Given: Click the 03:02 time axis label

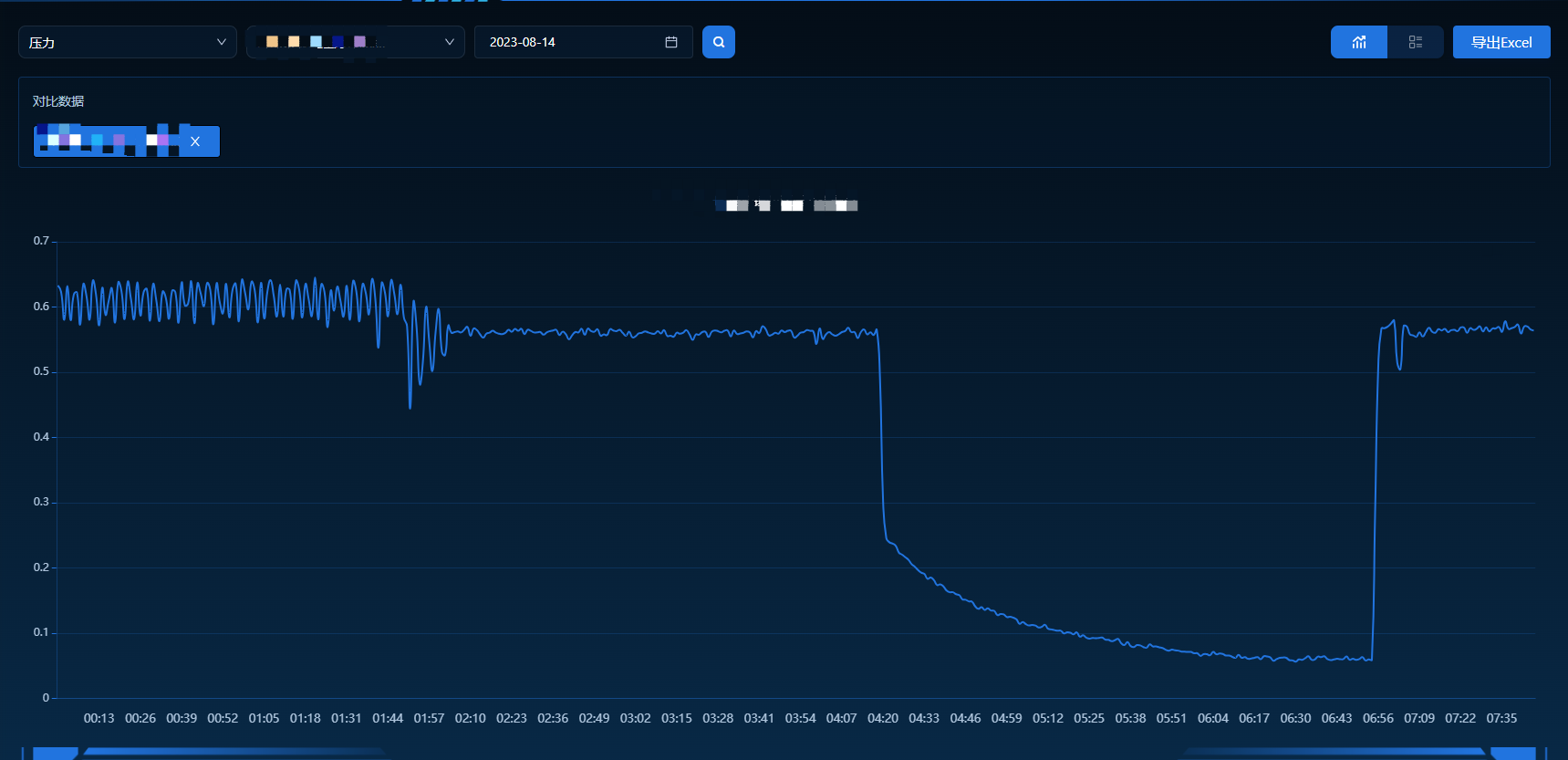Looking at the screenshot, I should (636, 718).
